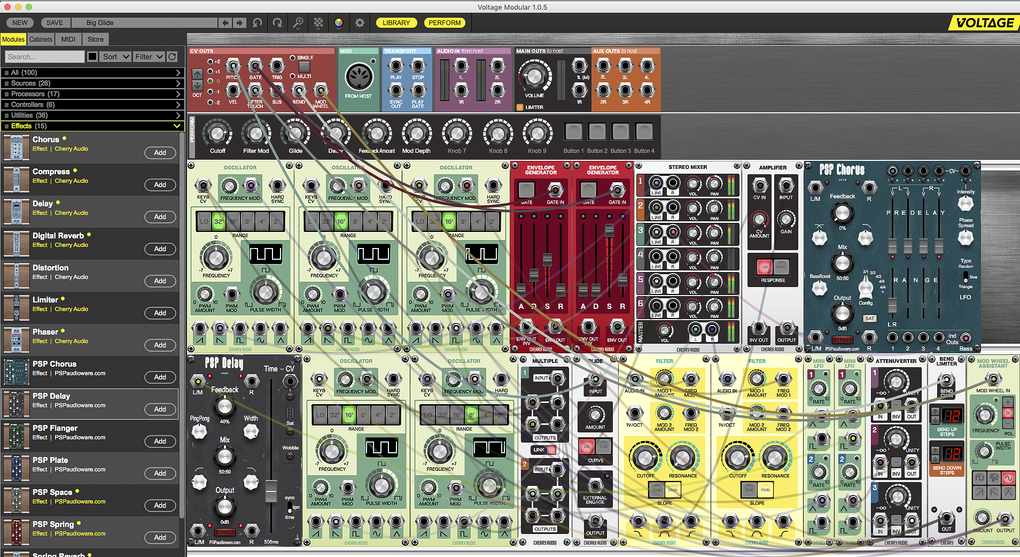Image resolution: width=1020 pixels, height=557 pixels.
Task: Toggle the EXPO response button on Amplifier
Action: [781, 266]
